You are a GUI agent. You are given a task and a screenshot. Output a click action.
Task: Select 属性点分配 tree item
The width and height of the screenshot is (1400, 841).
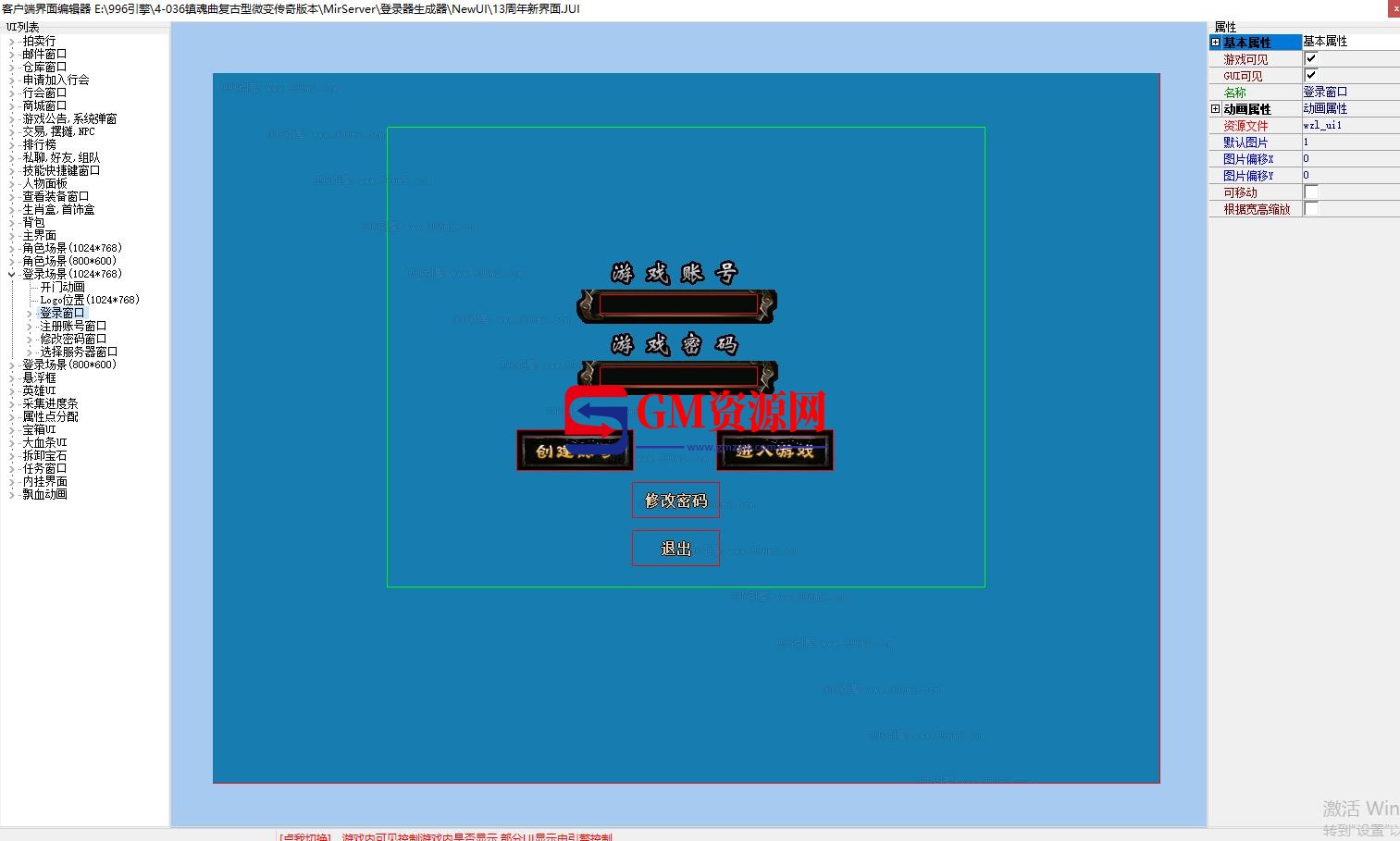tap(50, 417)
